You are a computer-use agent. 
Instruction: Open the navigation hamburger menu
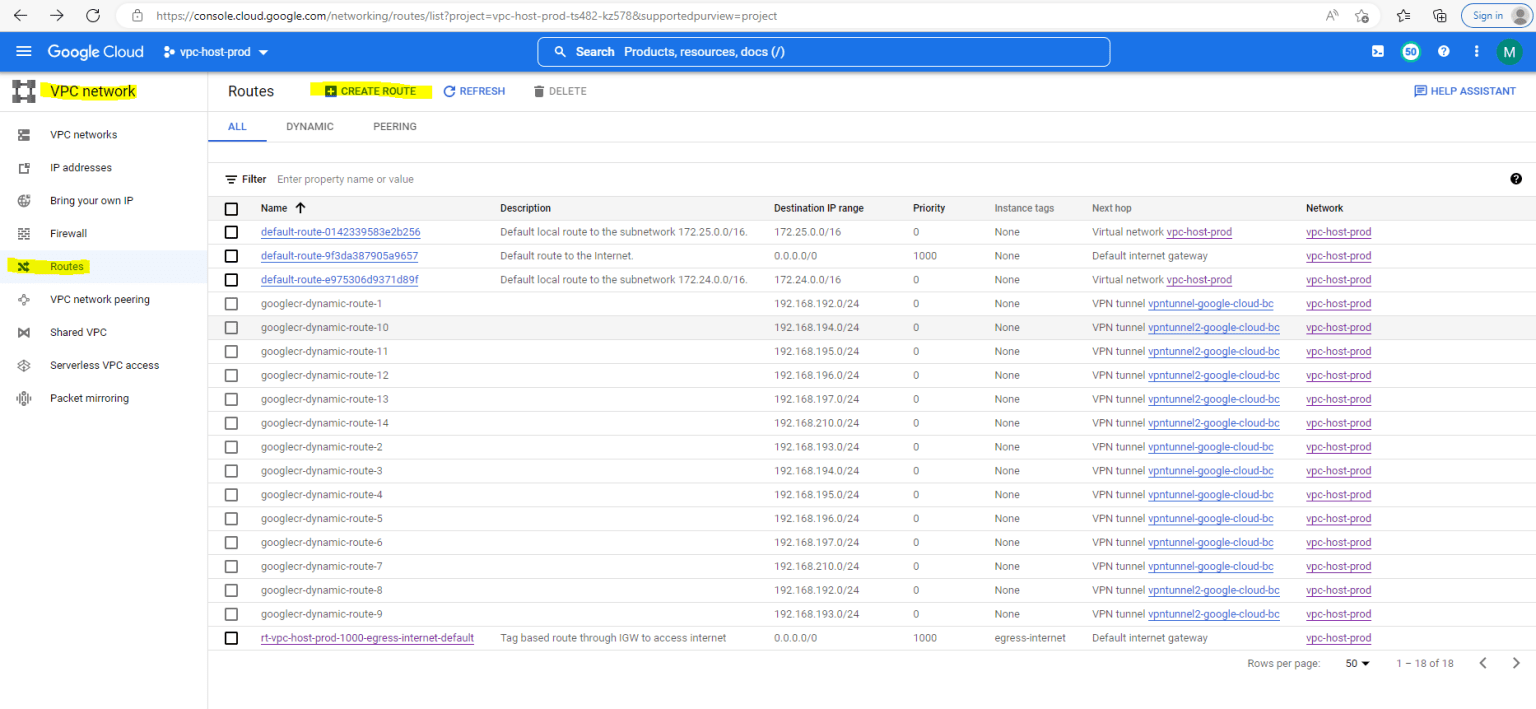(x=24, y=51)
